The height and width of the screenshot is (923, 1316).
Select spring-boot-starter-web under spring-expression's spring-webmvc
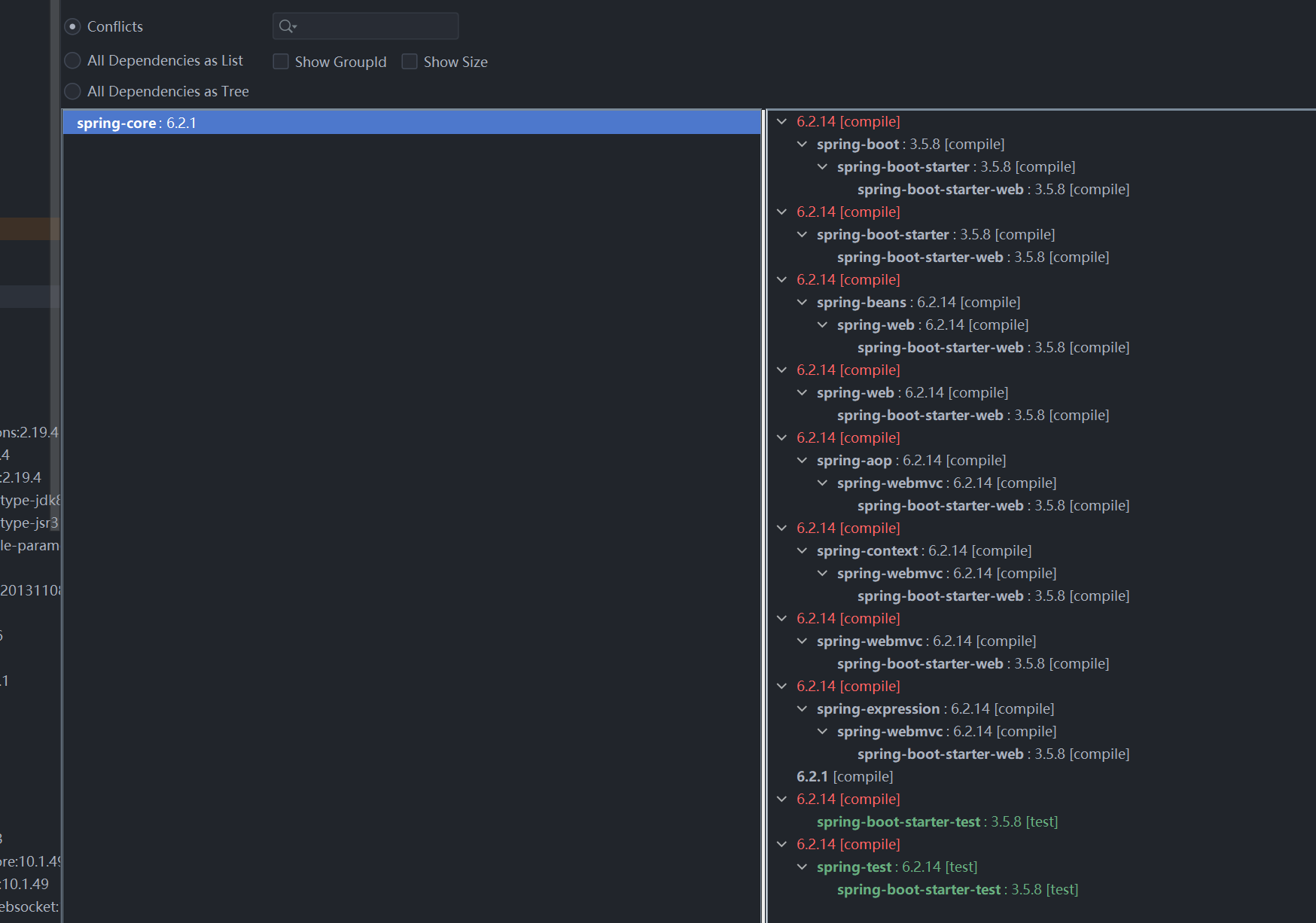(x=993, y=754)
